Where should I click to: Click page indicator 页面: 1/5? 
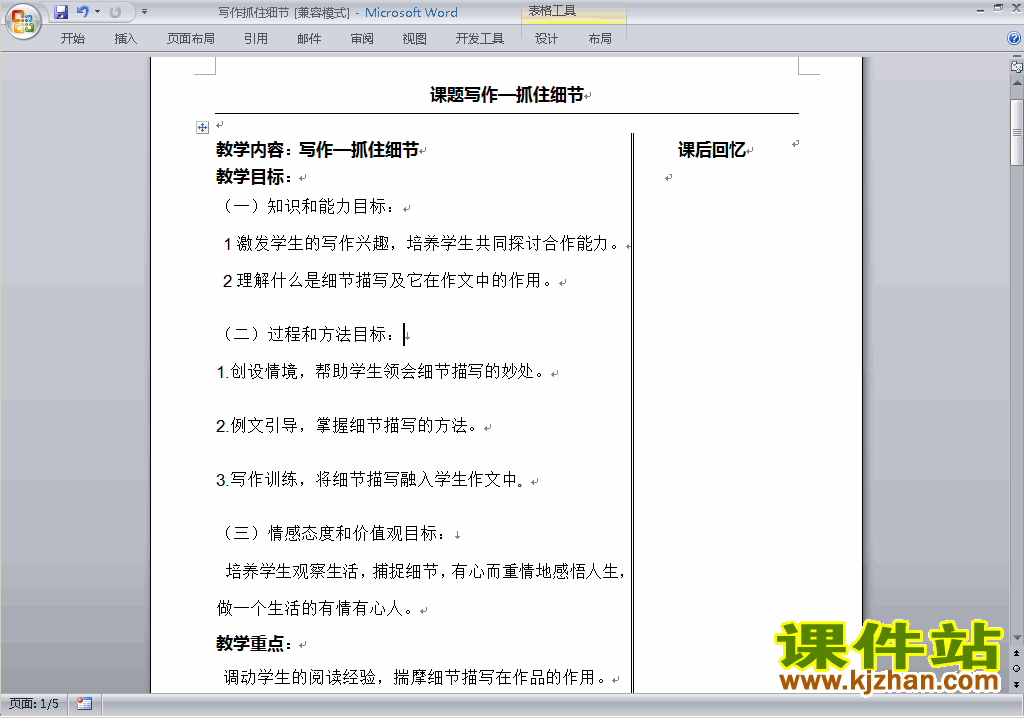(34, 704)
